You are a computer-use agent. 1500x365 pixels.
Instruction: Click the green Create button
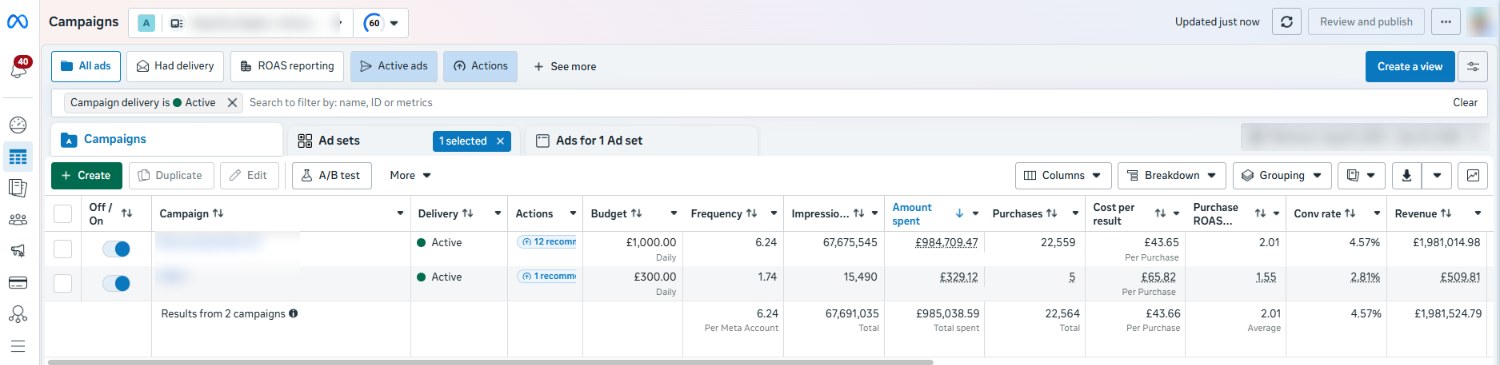point(87,175)
